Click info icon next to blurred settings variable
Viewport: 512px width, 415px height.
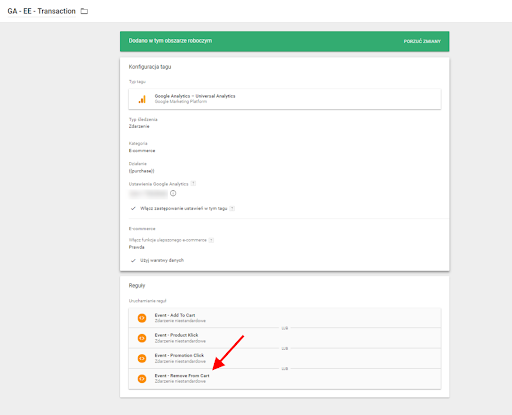[173, 193]
